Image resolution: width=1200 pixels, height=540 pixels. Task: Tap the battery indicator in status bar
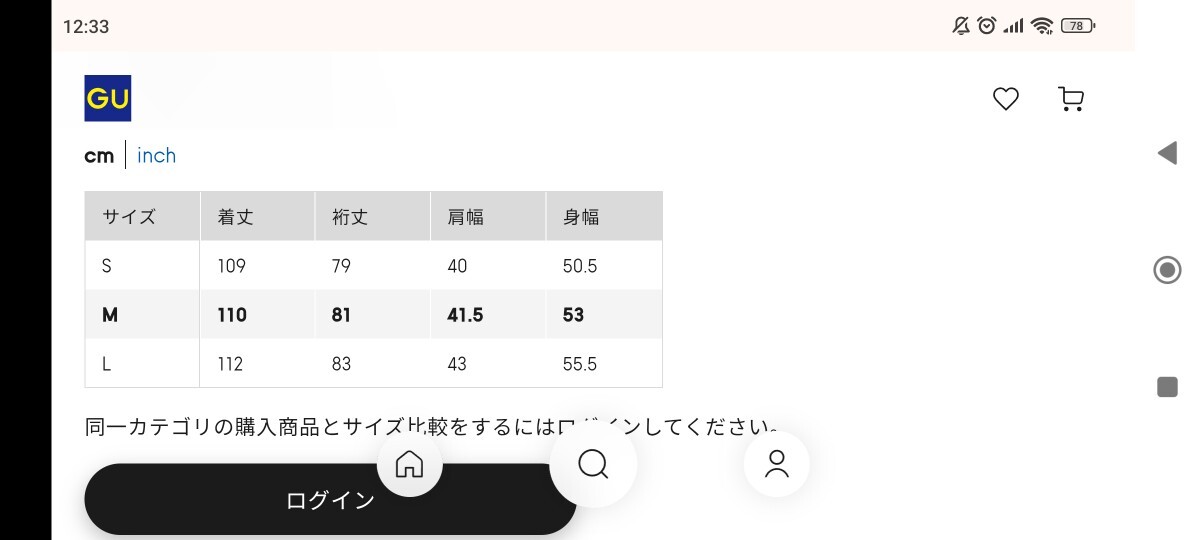[1078, 26]
